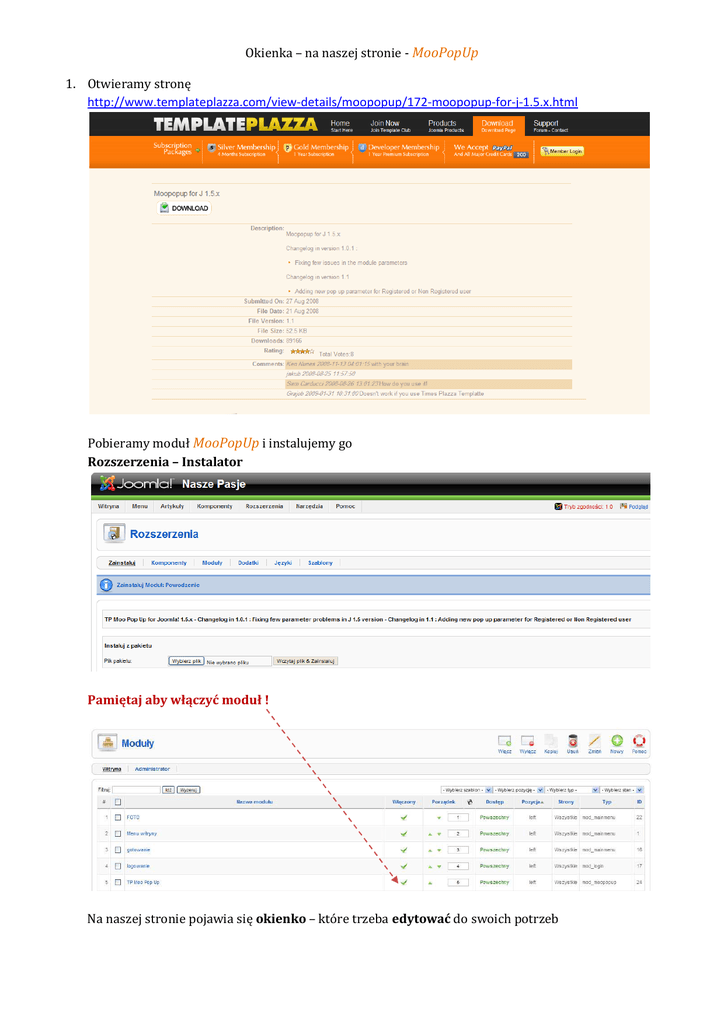Click the Wyłącz (disable) toolbar icon
The image size is (724, 1024).
click(x=527, y=742)
